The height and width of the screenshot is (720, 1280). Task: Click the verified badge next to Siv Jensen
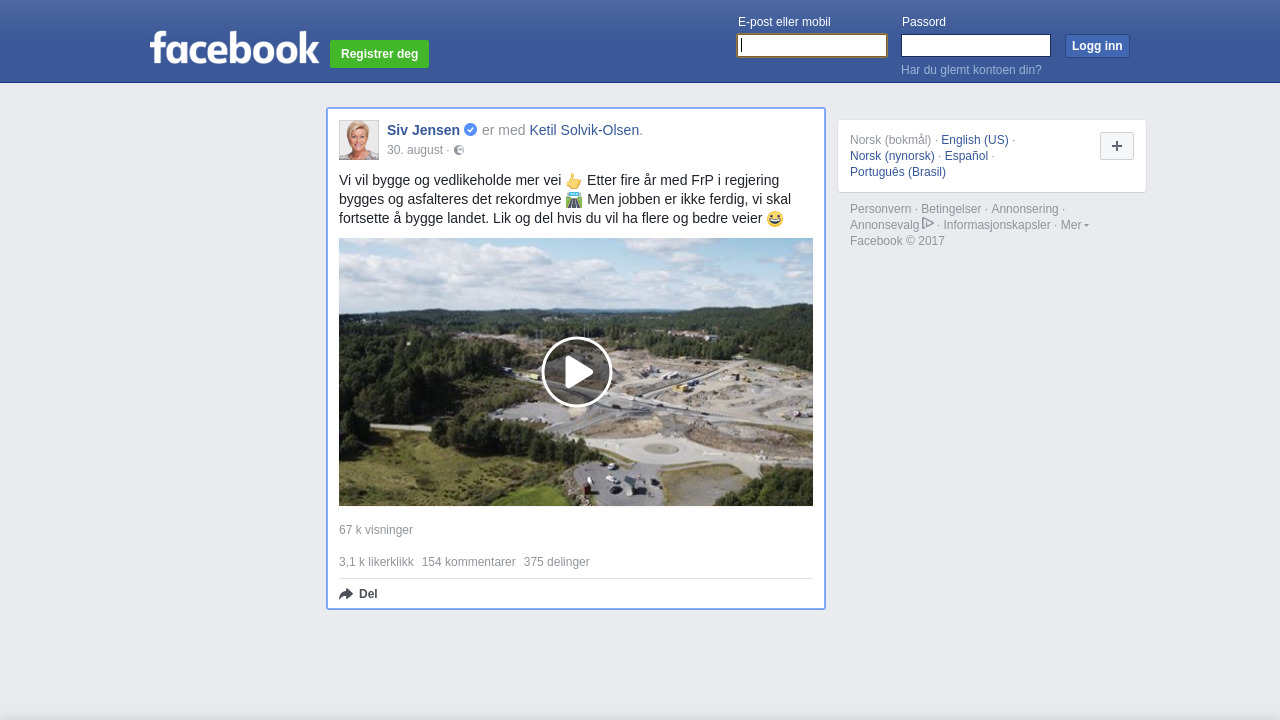tap(470, 130)
